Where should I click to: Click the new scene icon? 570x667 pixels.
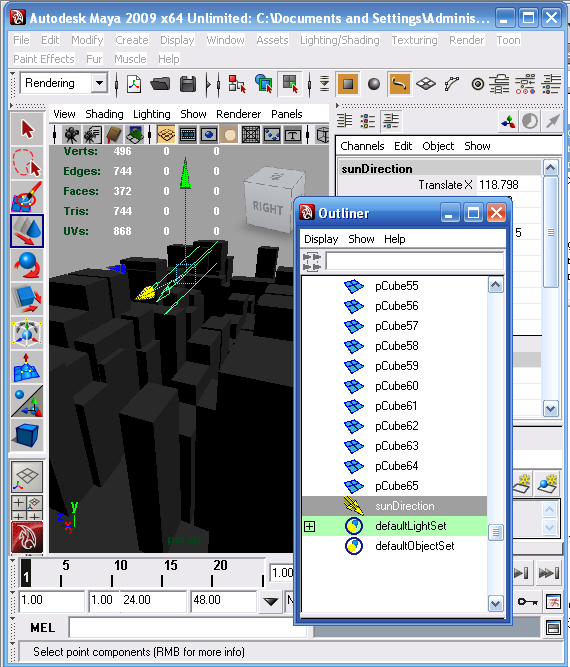134,84
